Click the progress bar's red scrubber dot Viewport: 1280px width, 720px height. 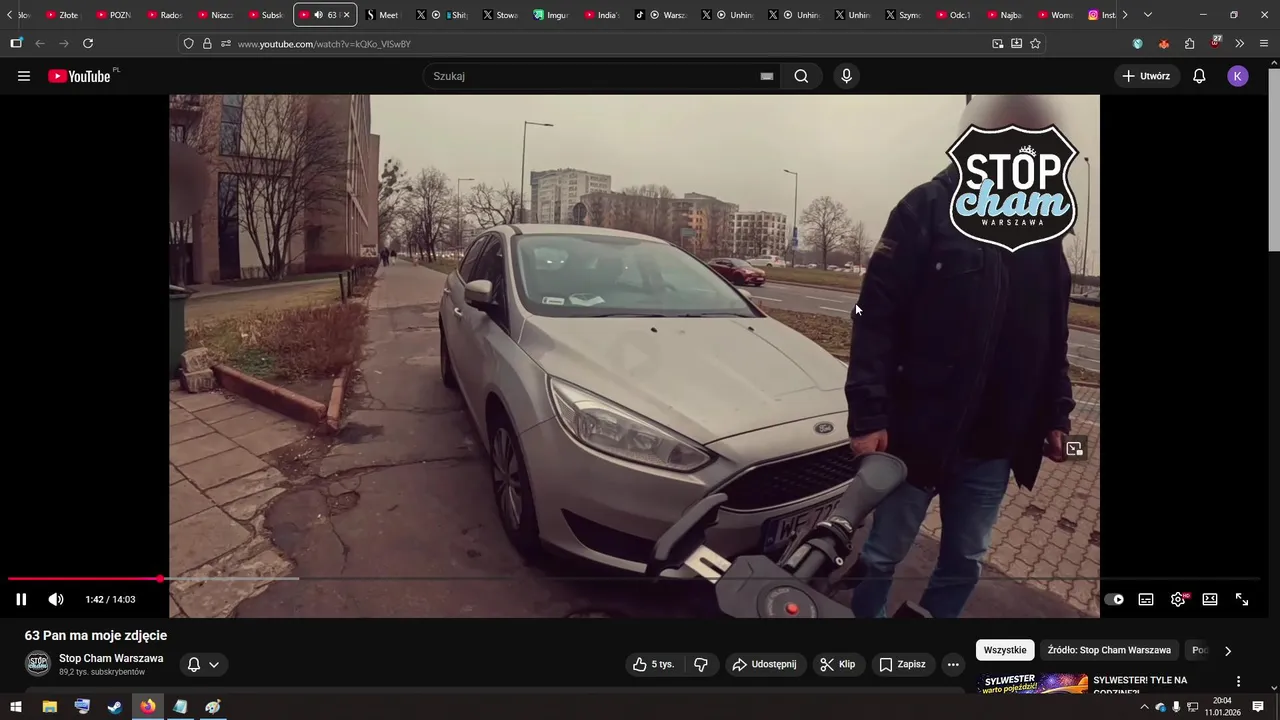[x=160, y=578]
